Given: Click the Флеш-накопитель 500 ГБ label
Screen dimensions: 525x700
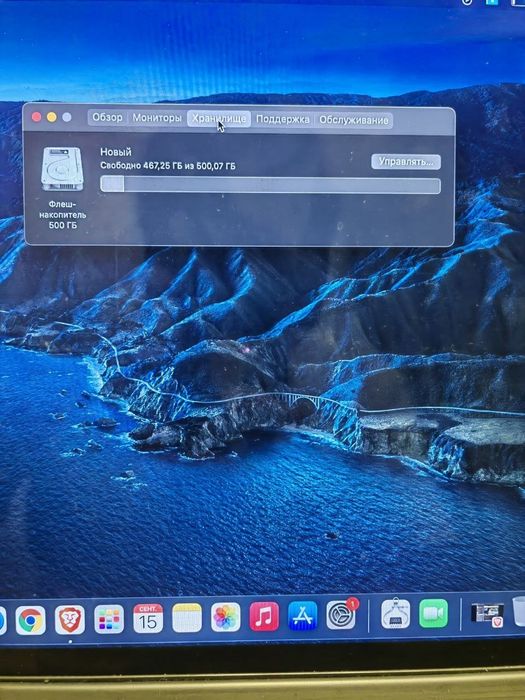Looking at the screenshot, I should tap(62, 215).
